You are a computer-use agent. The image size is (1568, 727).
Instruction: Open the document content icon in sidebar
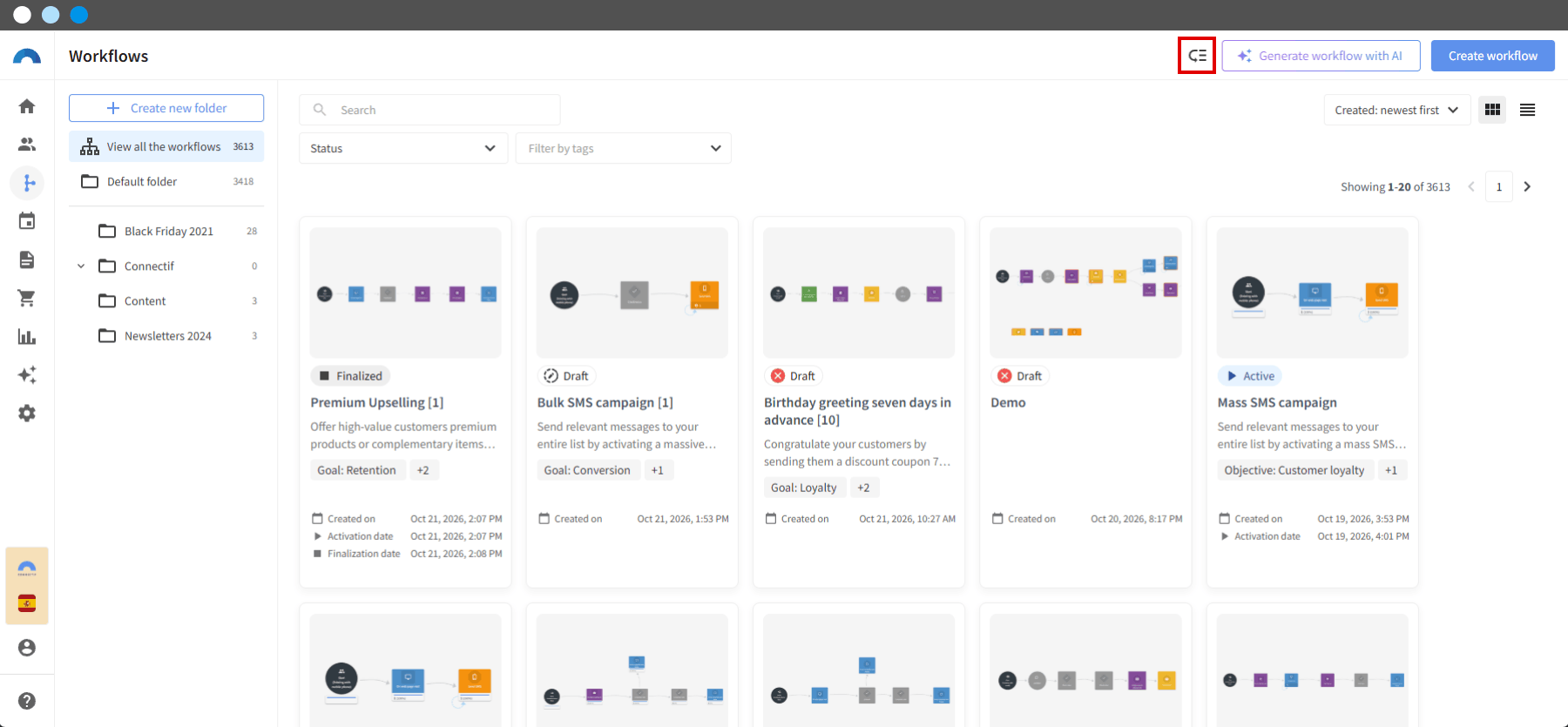[x=27, y=259]
